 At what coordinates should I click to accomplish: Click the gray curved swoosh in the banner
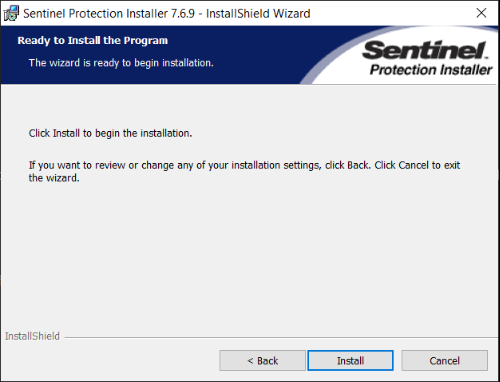click(x=322, y=65)
